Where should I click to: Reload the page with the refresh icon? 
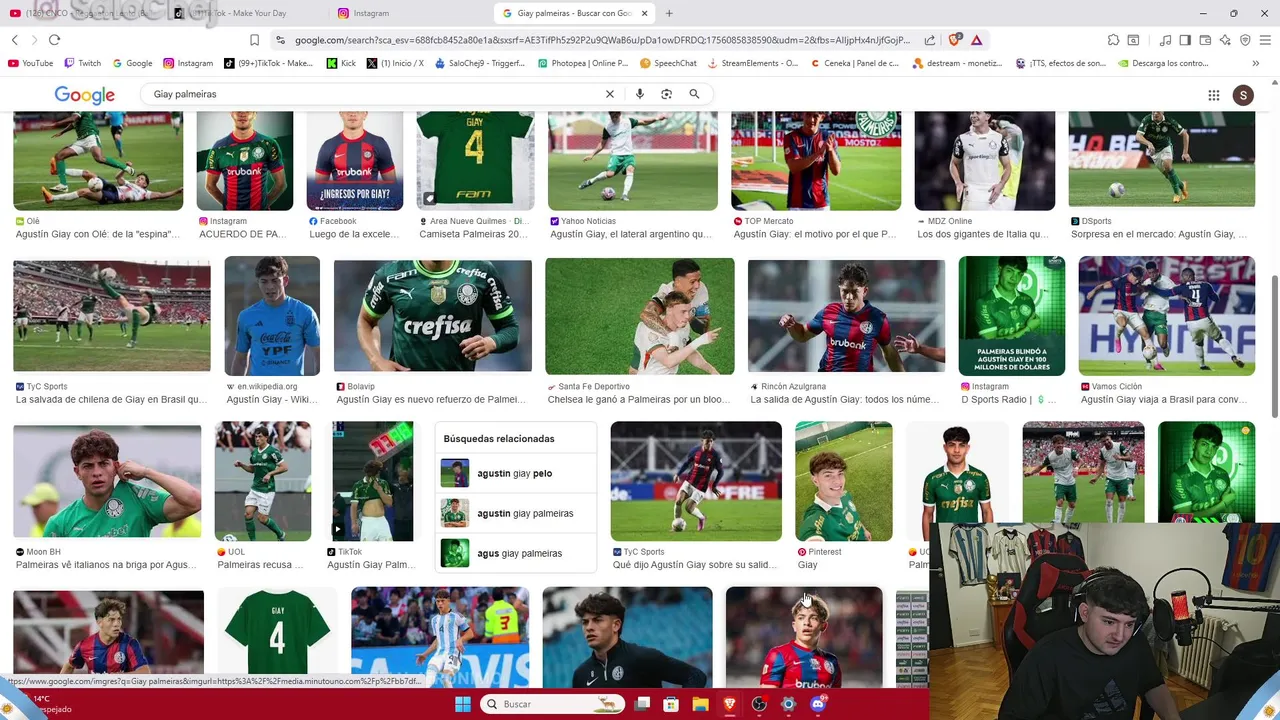pyautogui.click(x=54, y=40)
